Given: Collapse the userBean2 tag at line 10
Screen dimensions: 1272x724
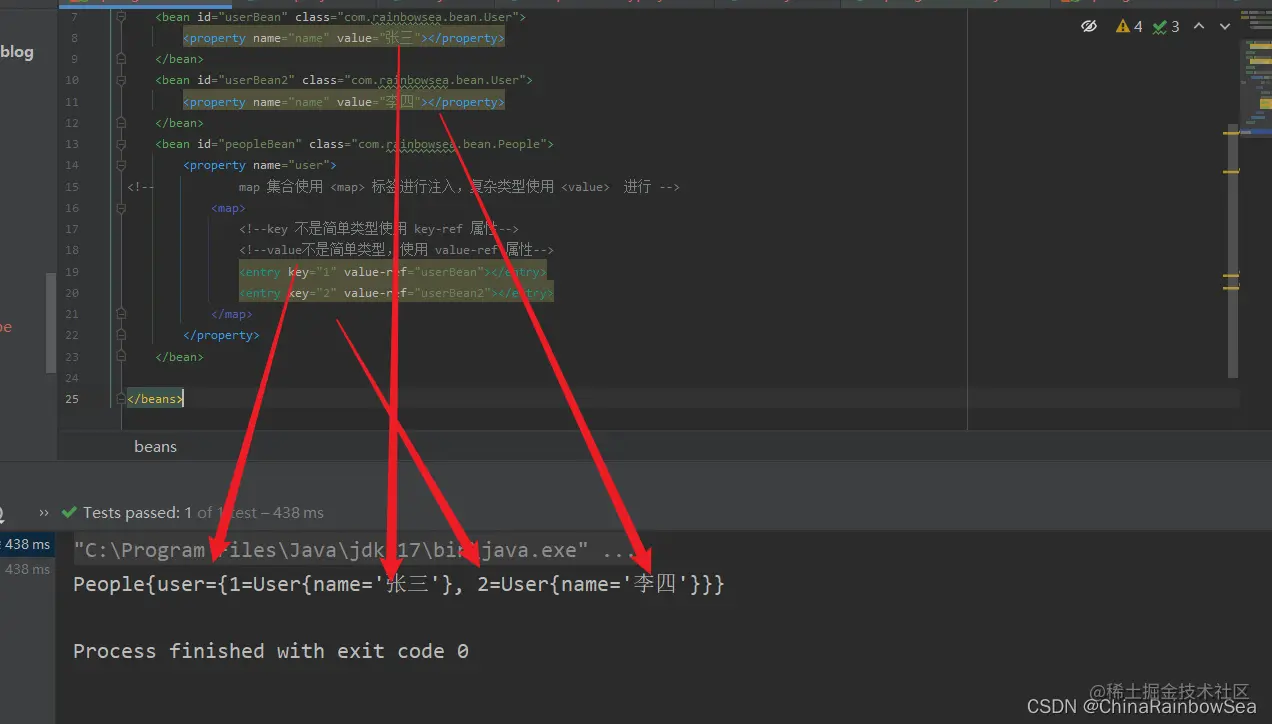Looking at the screenshot, I should click(x=121, y=80).
